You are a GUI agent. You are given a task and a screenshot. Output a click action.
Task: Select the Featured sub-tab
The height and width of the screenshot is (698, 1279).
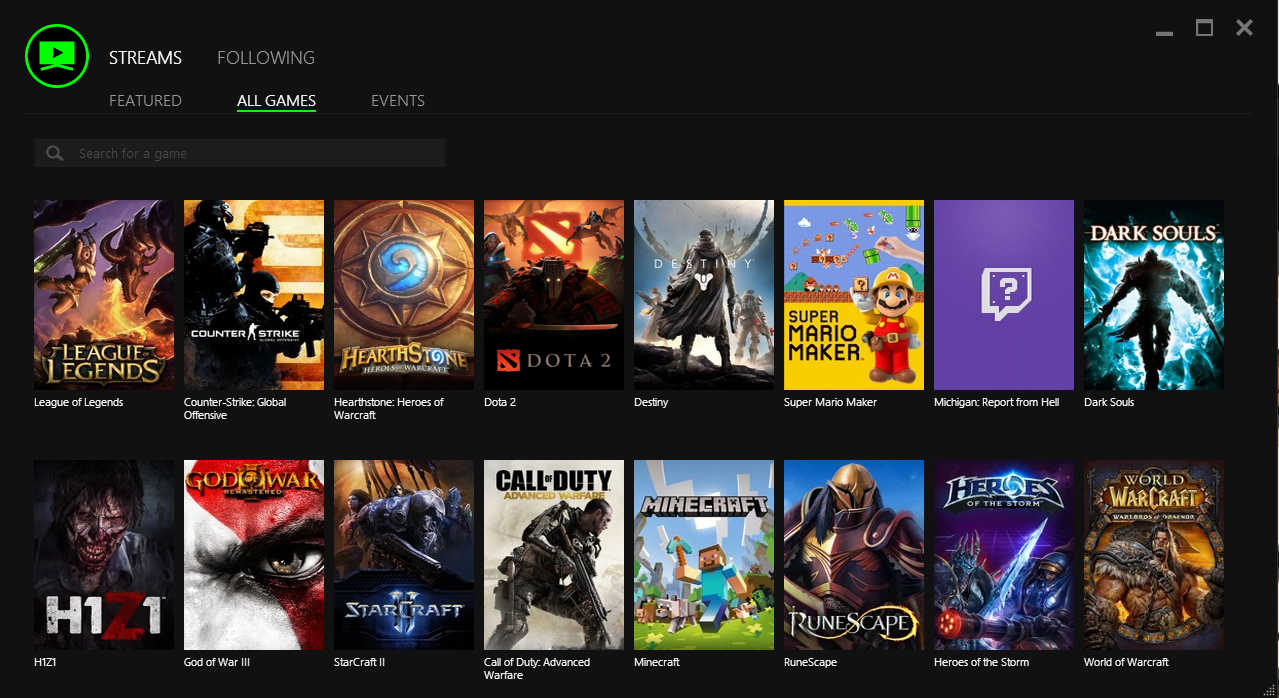point(145,101)
